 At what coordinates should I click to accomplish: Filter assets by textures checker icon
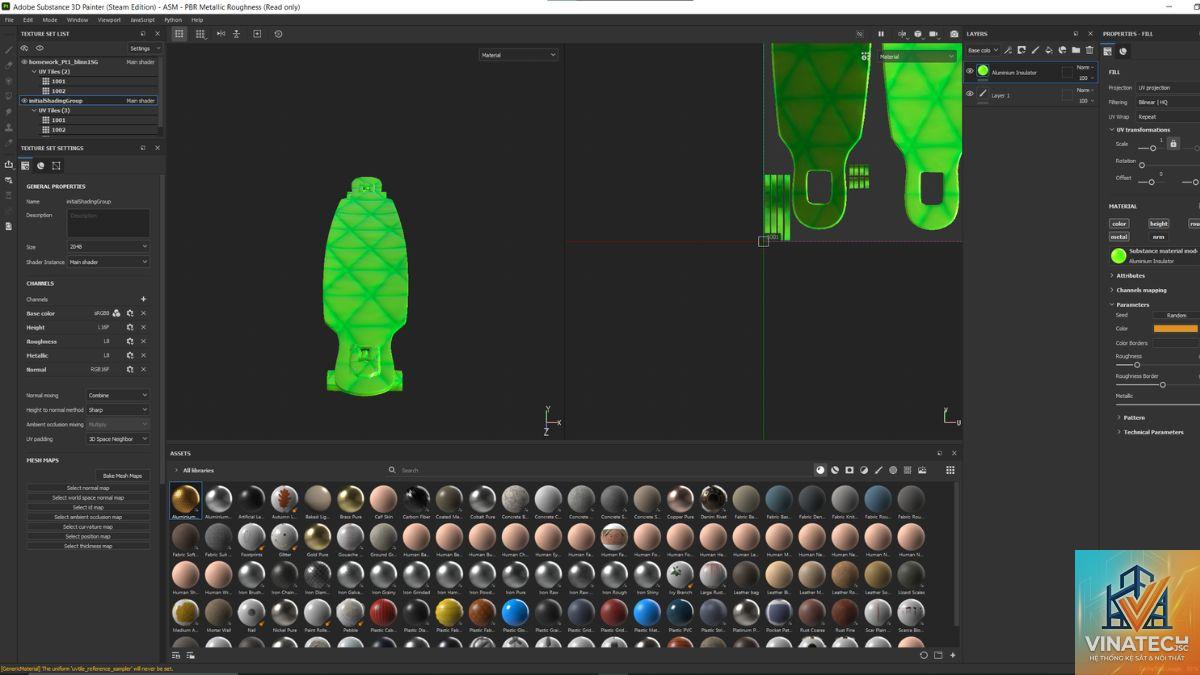(908, 470)
